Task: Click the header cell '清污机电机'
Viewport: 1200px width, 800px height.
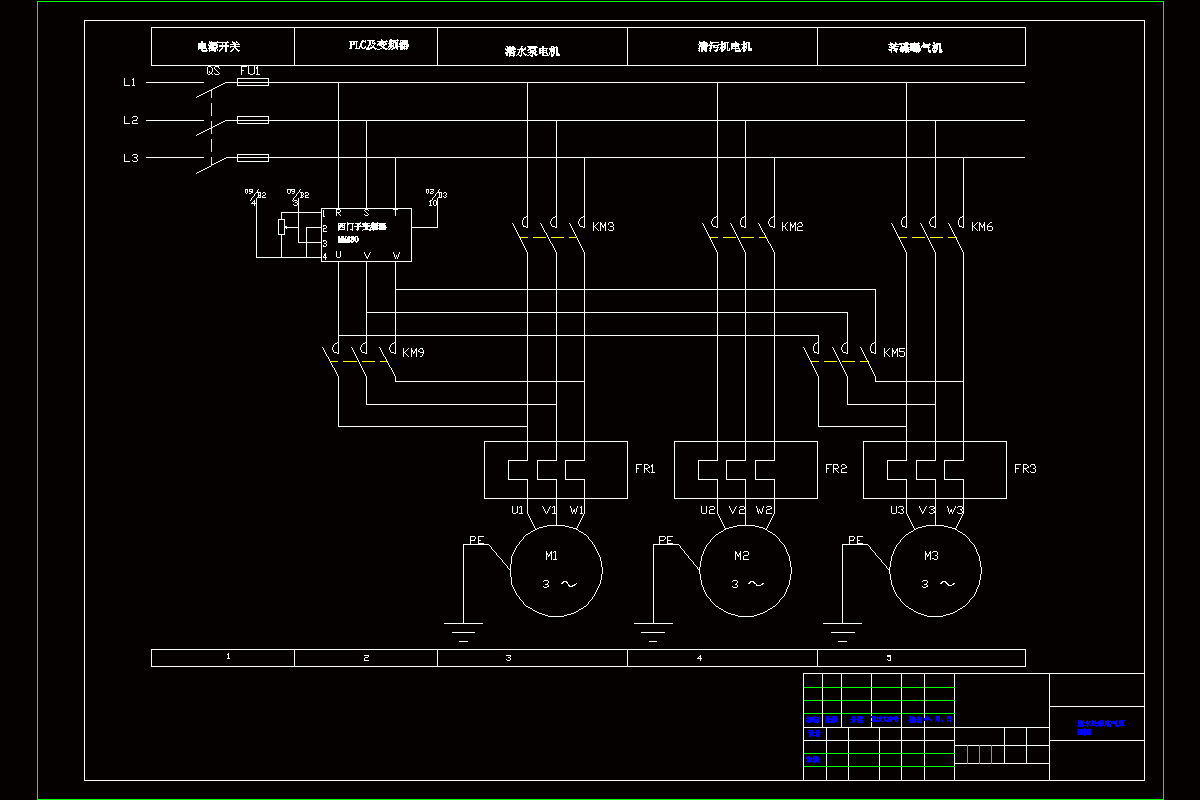Action: tap(723, 47)
